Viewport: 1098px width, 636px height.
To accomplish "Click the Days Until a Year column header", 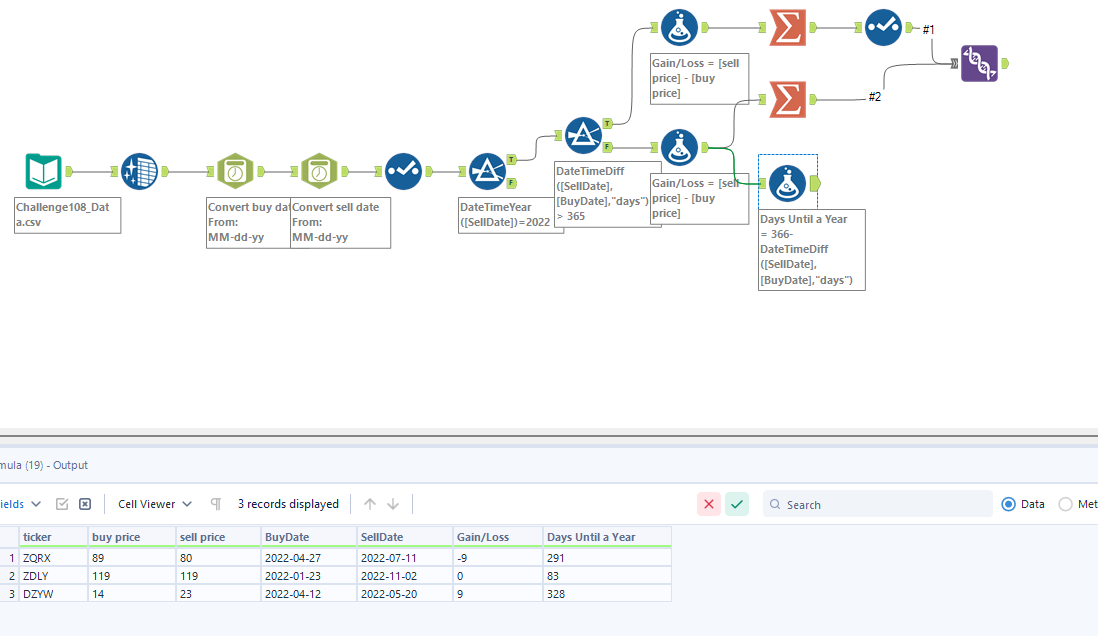I will click(x=607, y=537).
